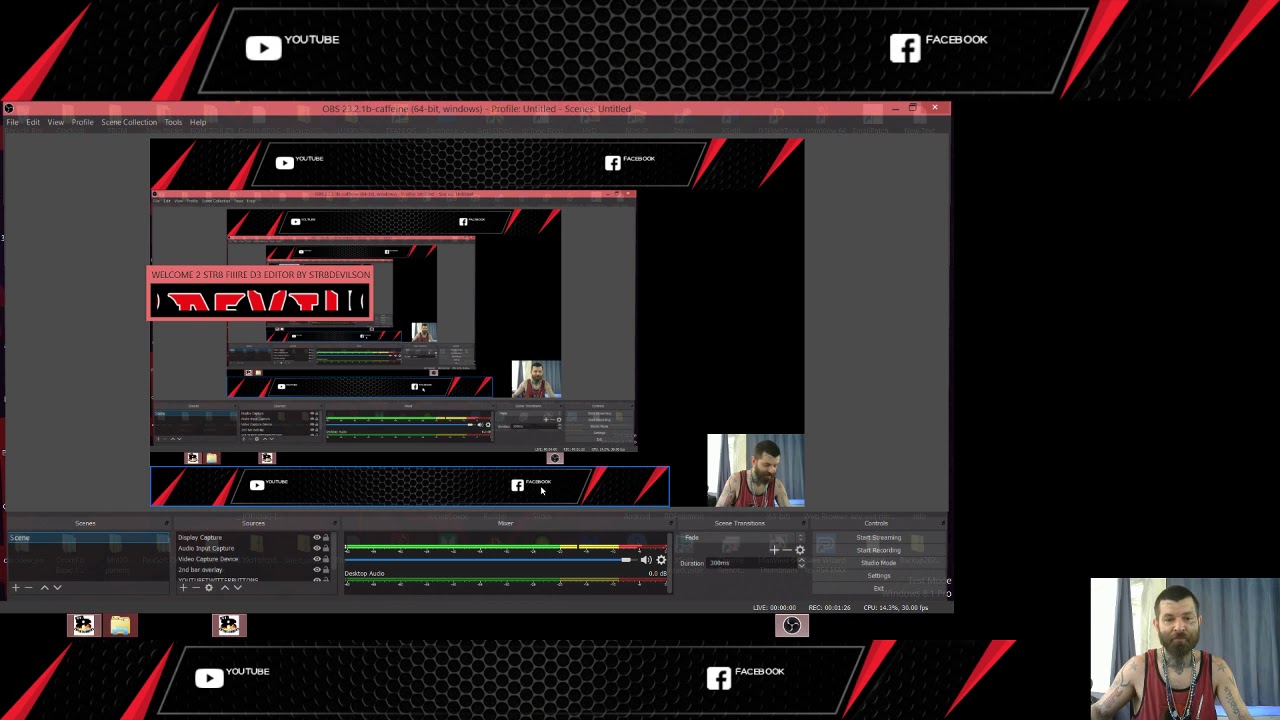Hide the Display Capture source
The width and height of the screenshot is (1280, 720).
point(317,538)
